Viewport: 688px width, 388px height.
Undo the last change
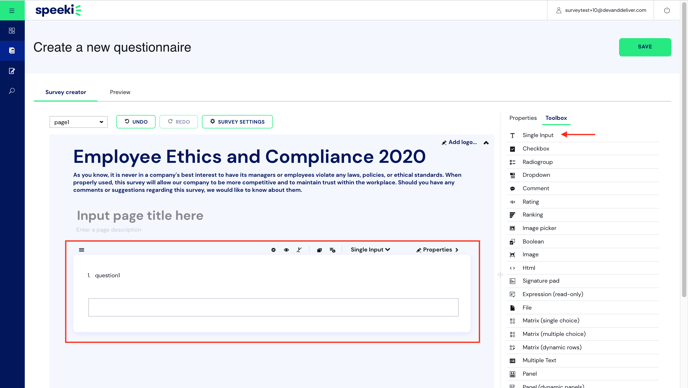point(136,122)
